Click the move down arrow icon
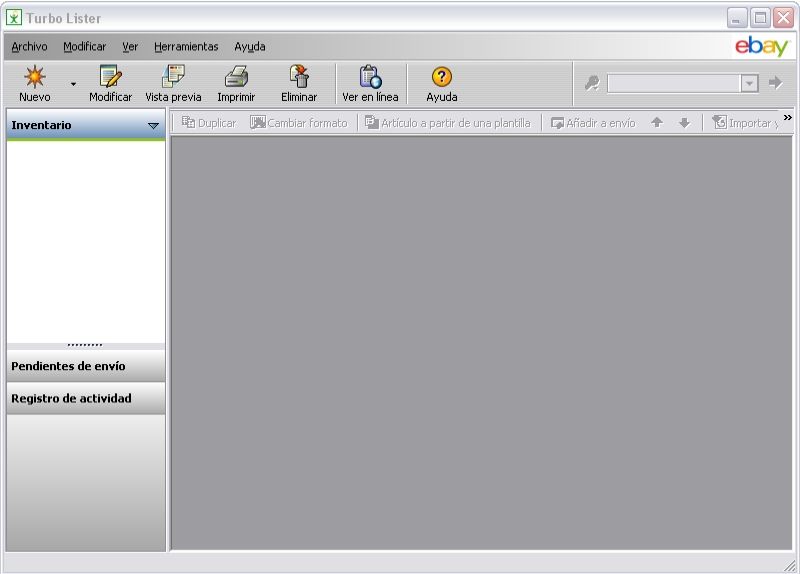 (685, 123)
